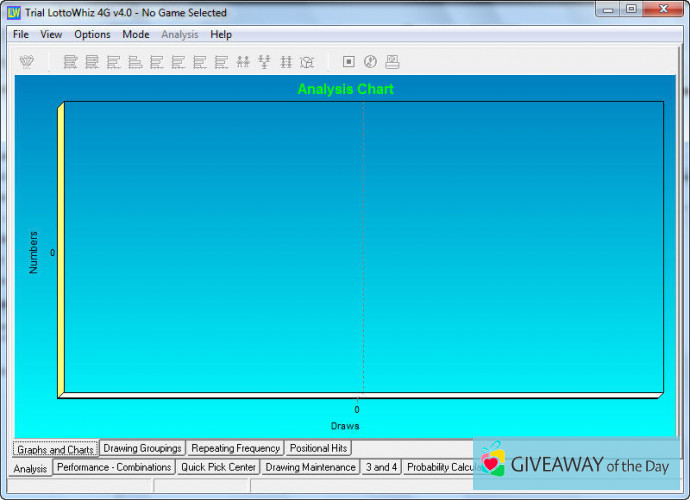Open the Performance - Combinations tab
Image resolution: width=690 pixels, height=500 pixels.
114,467
